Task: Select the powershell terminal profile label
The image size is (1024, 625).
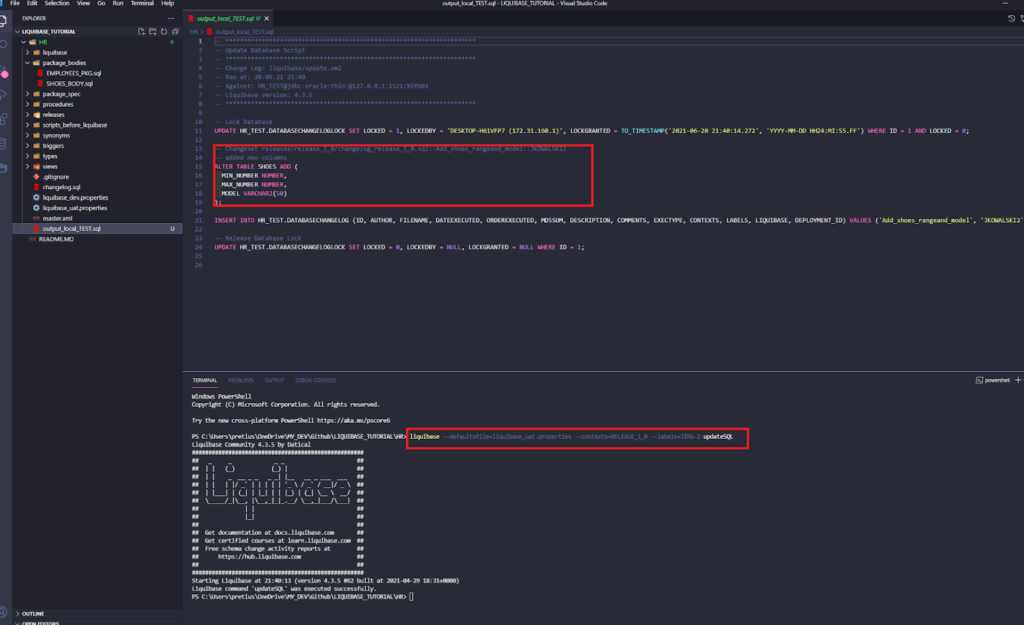Action: (x=993, y=380)
